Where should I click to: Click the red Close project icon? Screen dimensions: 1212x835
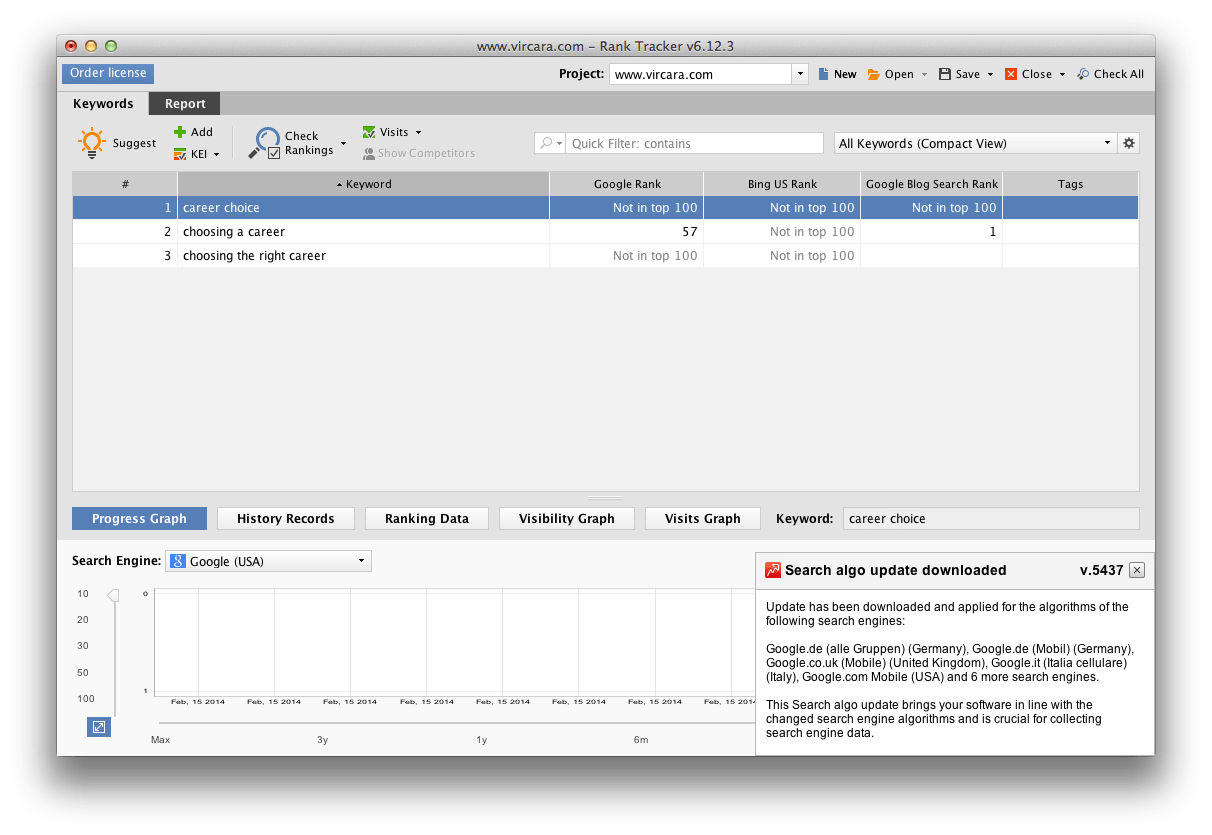(1011, 74)
